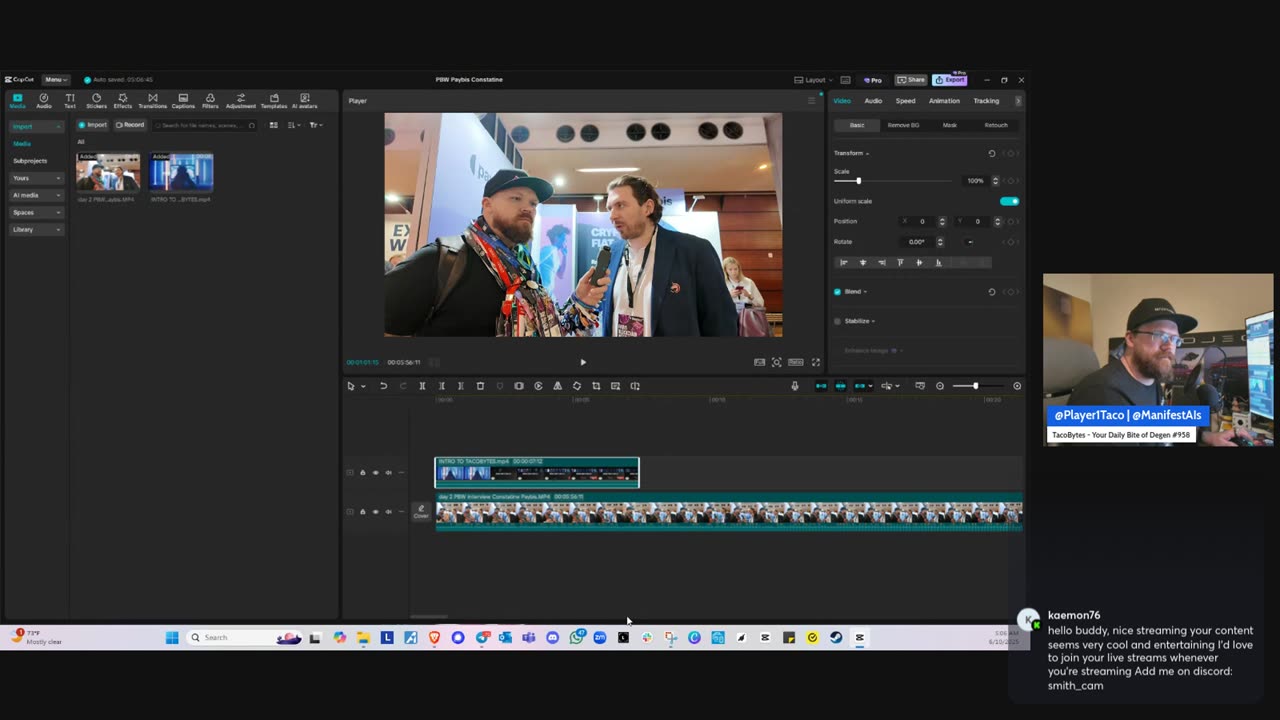Open the Transitions panel

(152, 100)
